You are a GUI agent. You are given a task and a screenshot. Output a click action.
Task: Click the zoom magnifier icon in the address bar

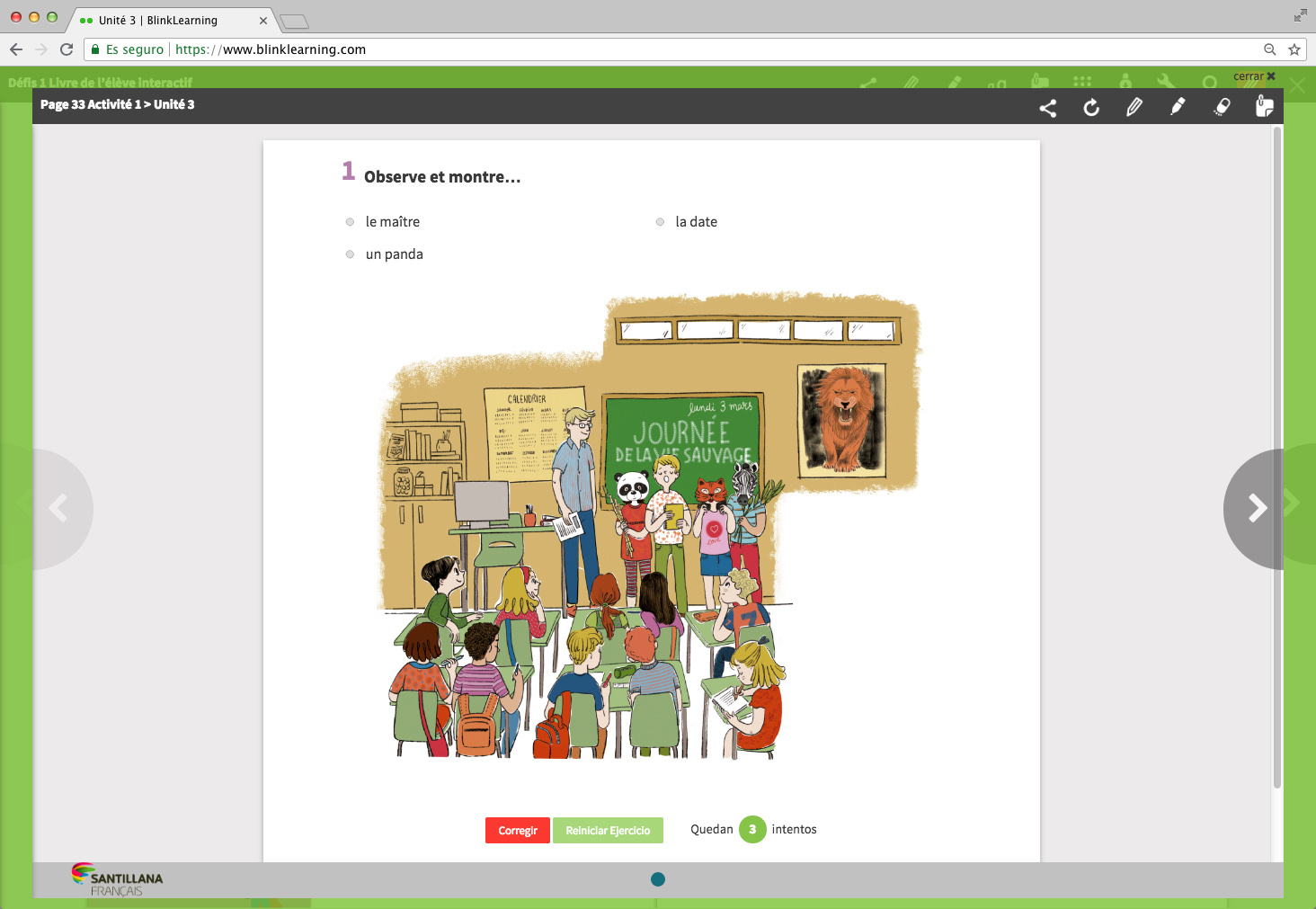click(1270, 49)
